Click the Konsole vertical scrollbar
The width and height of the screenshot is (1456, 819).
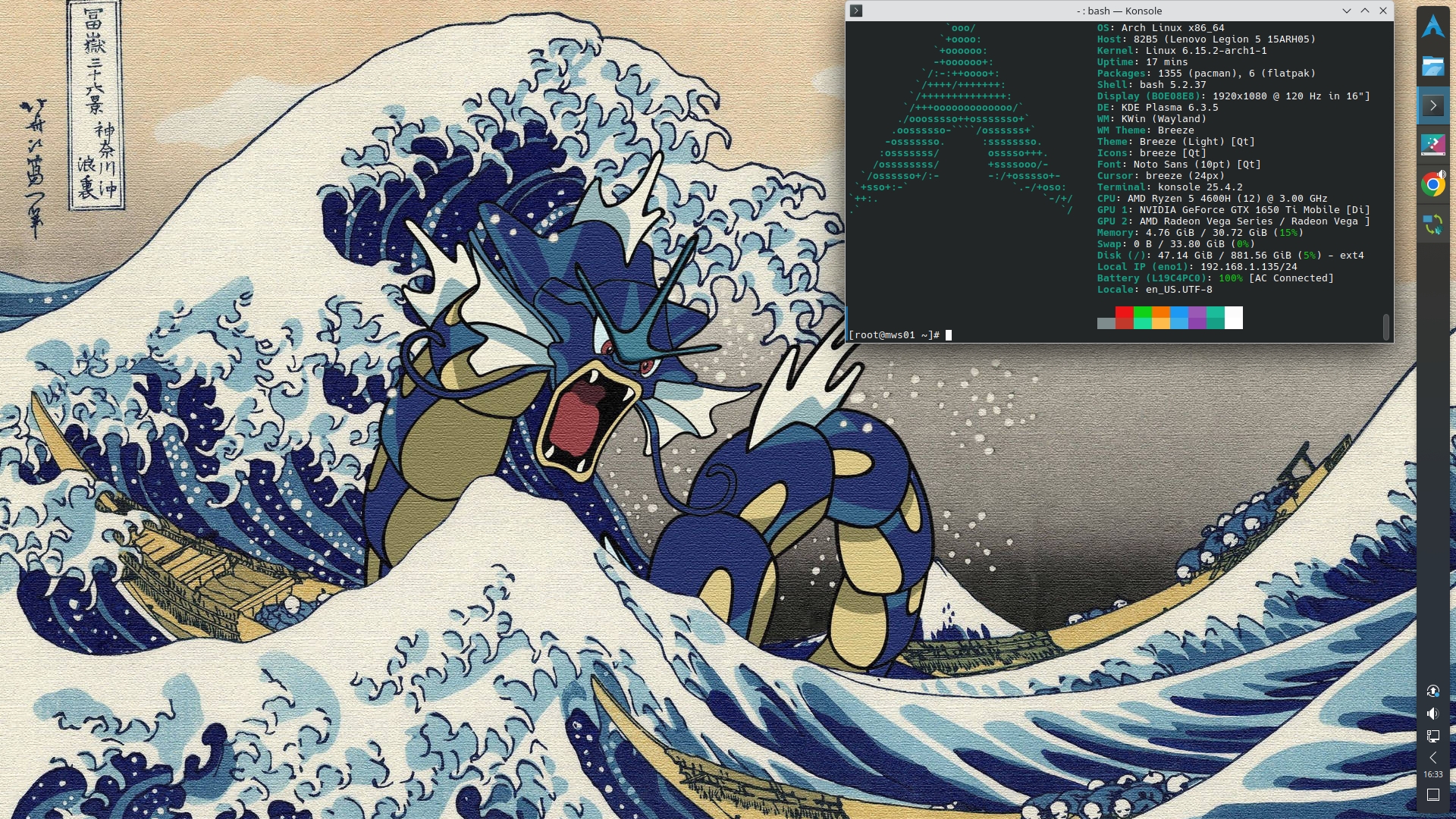tap(1386, 327)
